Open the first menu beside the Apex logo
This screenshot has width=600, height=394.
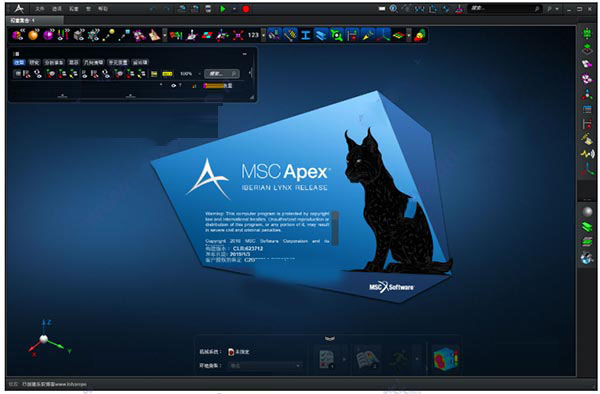click(40, 8)
